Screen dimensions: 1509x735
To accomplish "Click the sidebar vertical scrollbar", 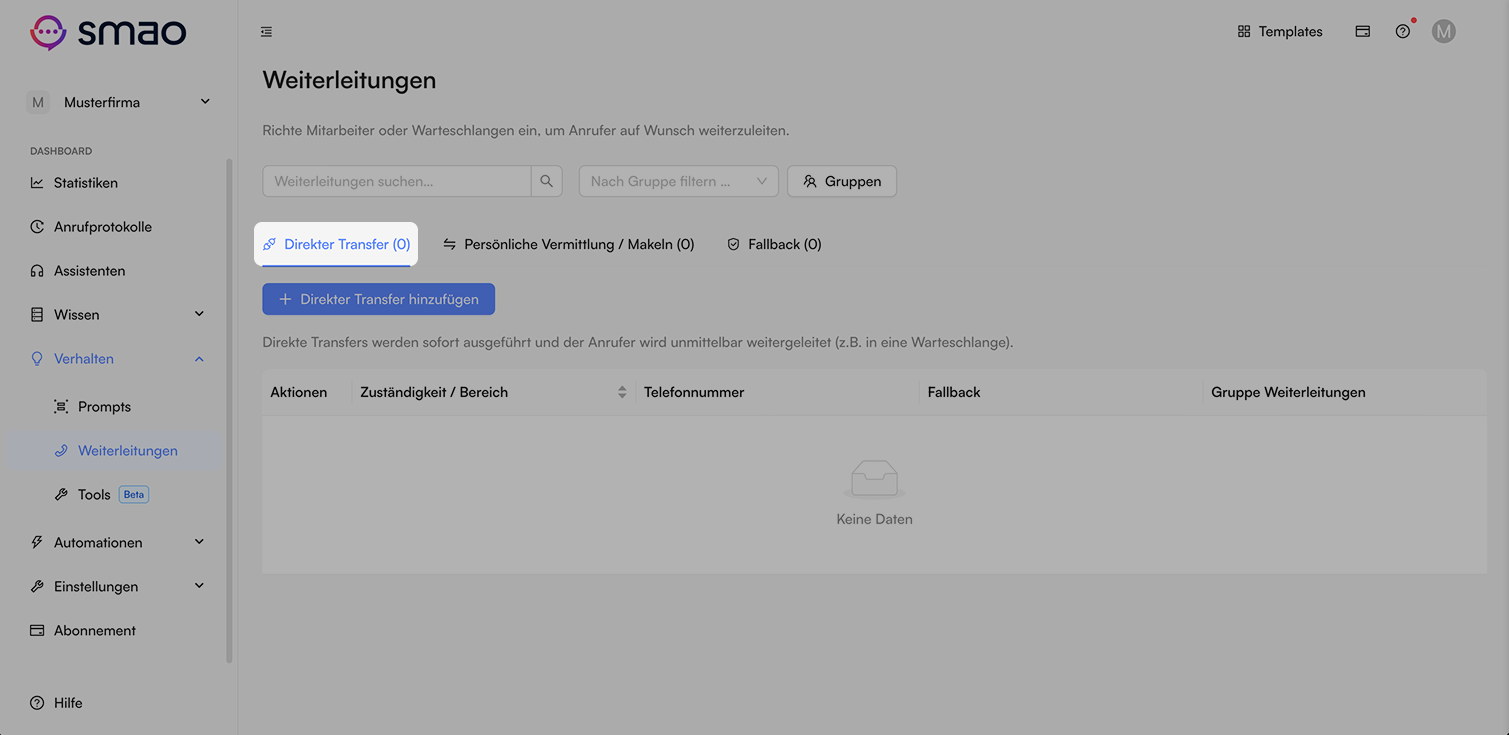I will (229, 410).
